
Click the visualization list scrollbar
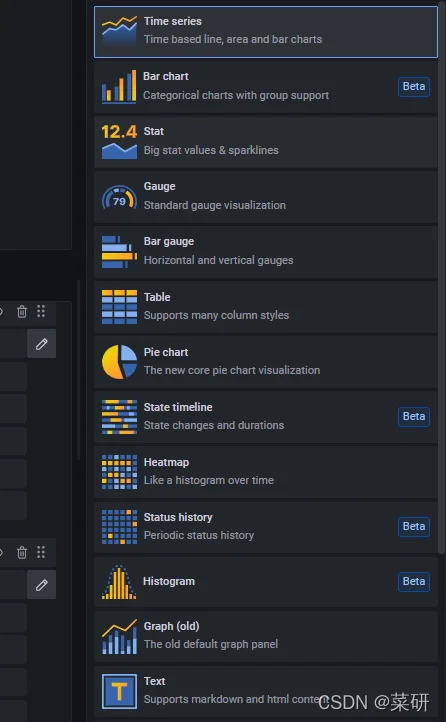pos(441,276)
